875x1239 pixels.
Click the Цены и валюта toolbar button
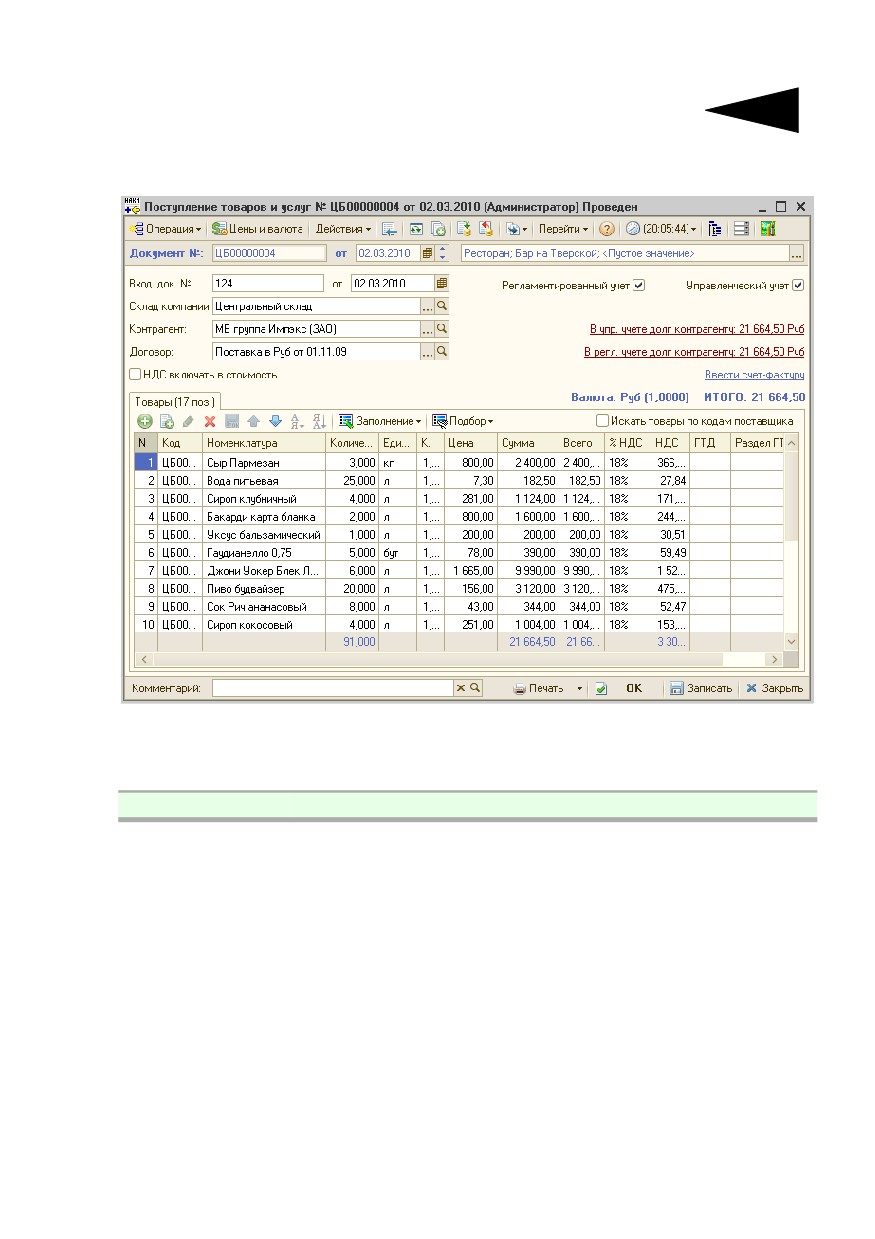pyautogui.click(x=257, y=229)
